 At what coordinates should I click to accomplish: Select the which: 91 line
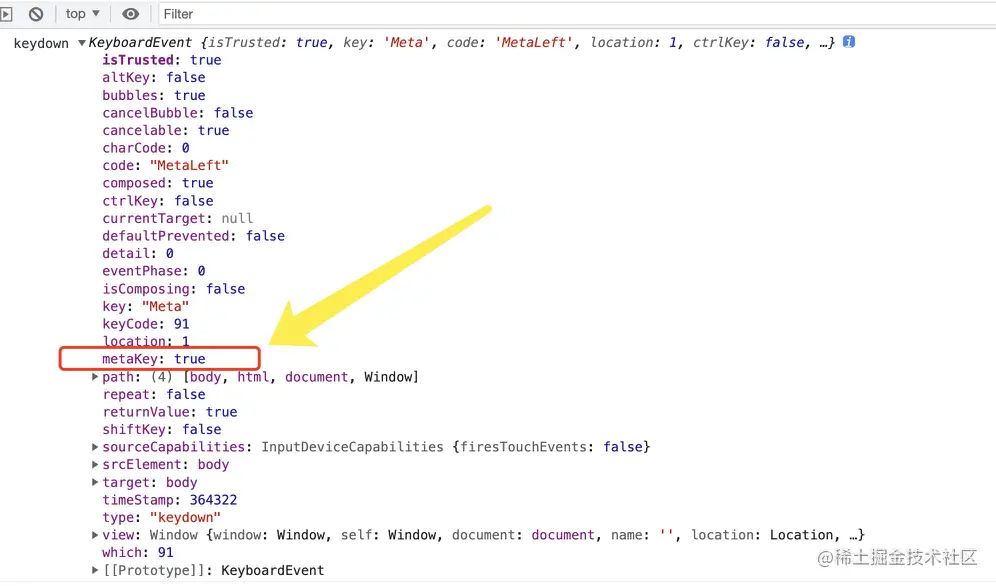coord(138,553)
